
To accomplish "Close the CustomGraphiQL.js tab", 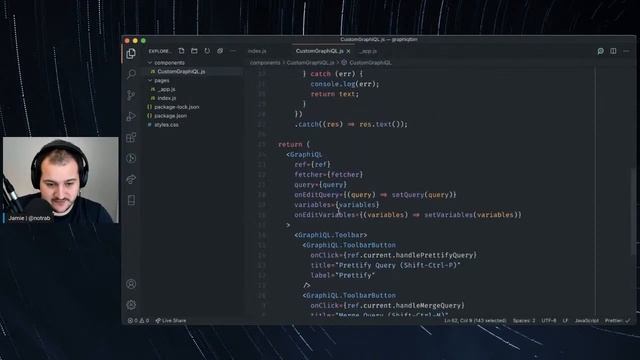I will (348, 51).
